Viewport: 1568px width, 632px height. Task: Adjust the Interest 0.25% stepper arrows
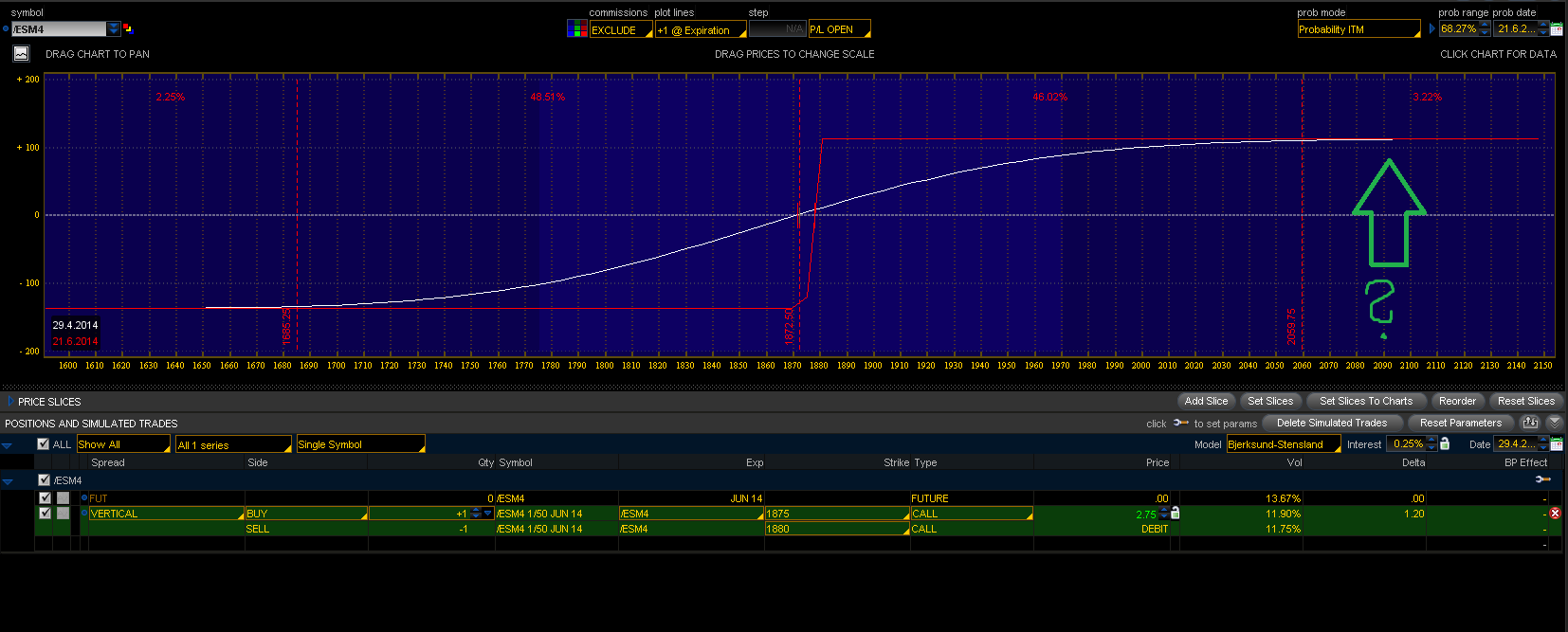tap(1431, 443)
